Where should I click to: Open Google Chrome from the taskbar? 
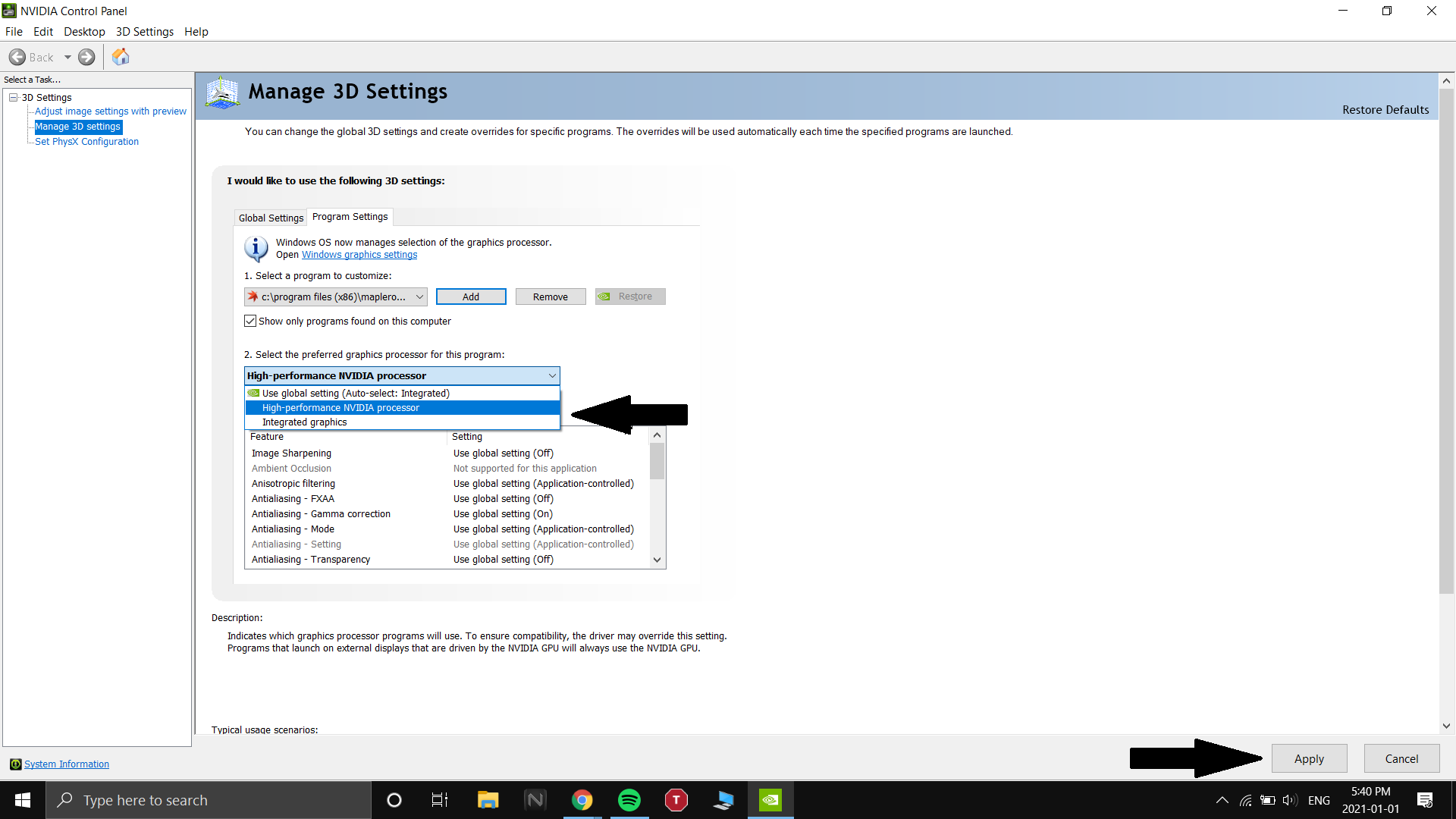tap(582, 800)
